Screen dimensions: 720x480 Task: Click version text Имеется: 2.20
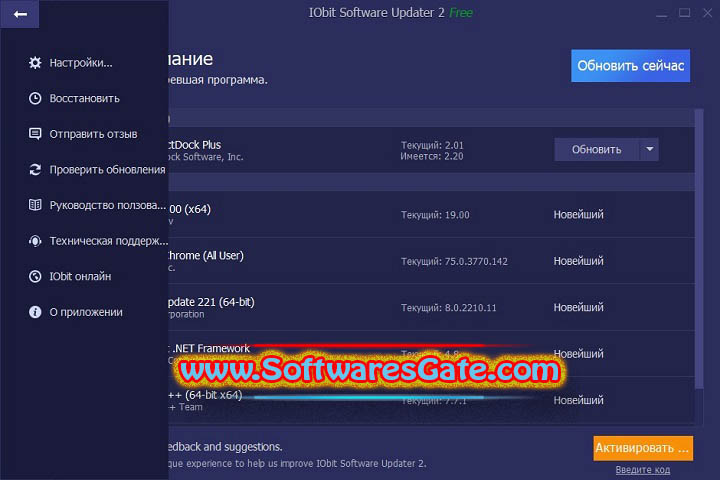coord(432,156)
